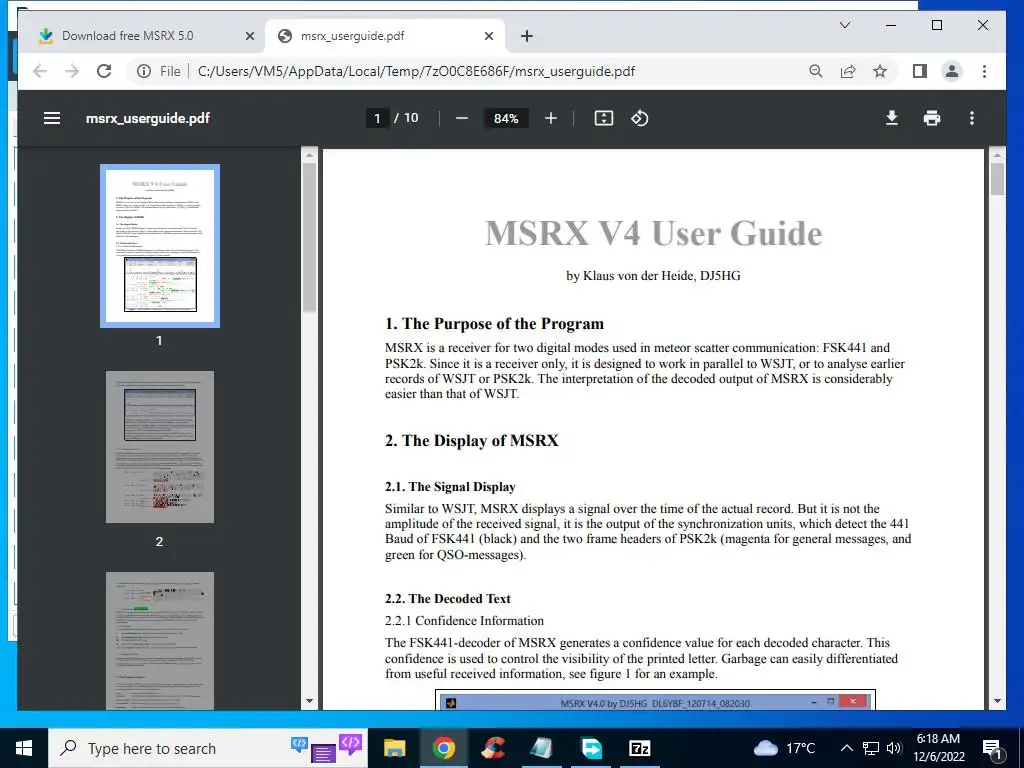Open 7-Zip from the taskbar
The height and width of the screenshot is (768, 1024).
[639, 748]
